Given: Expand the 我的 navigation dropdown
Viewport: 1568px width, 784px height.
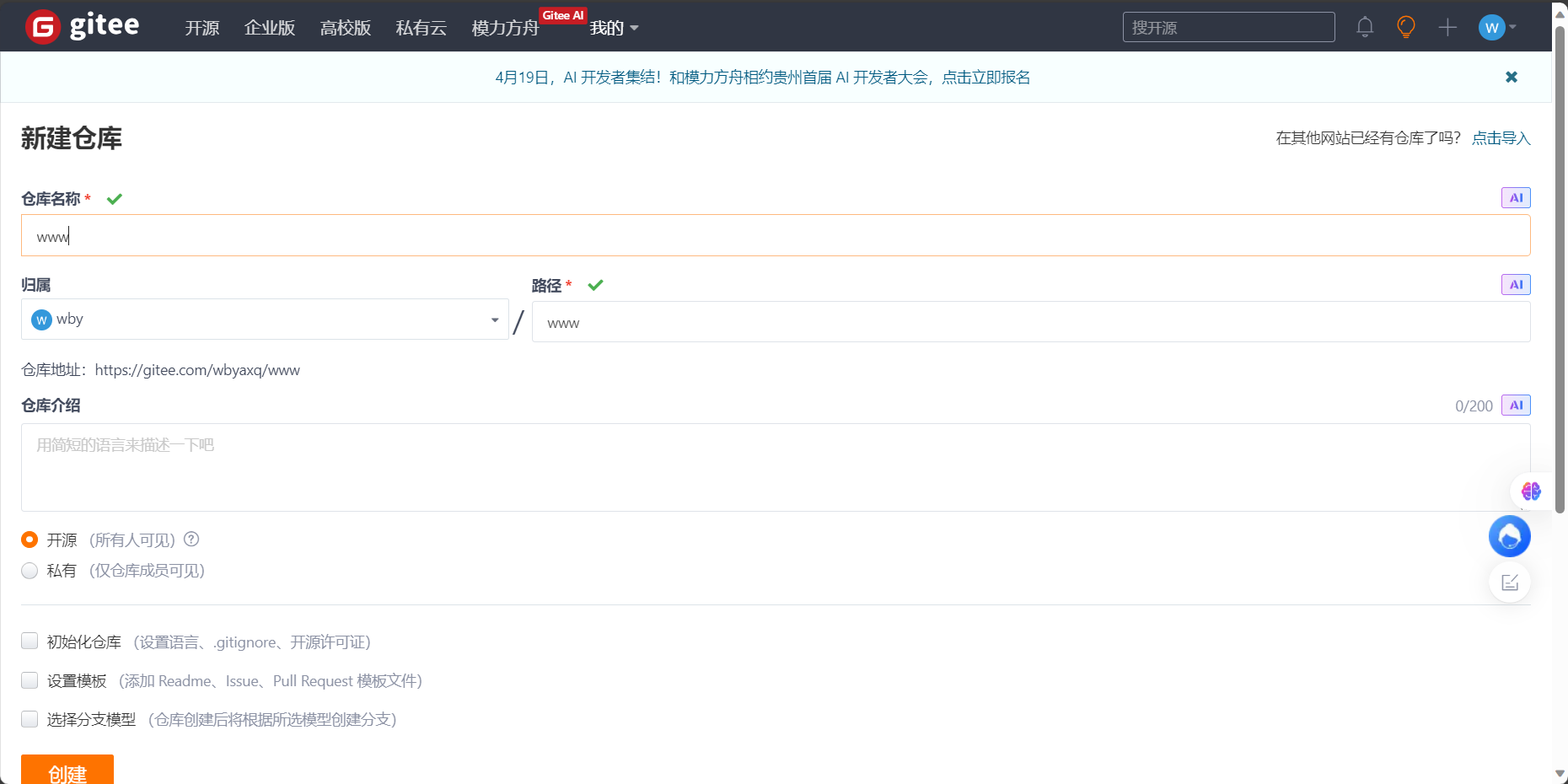Looking at the screenshot, I should click(x=614, y=28).
